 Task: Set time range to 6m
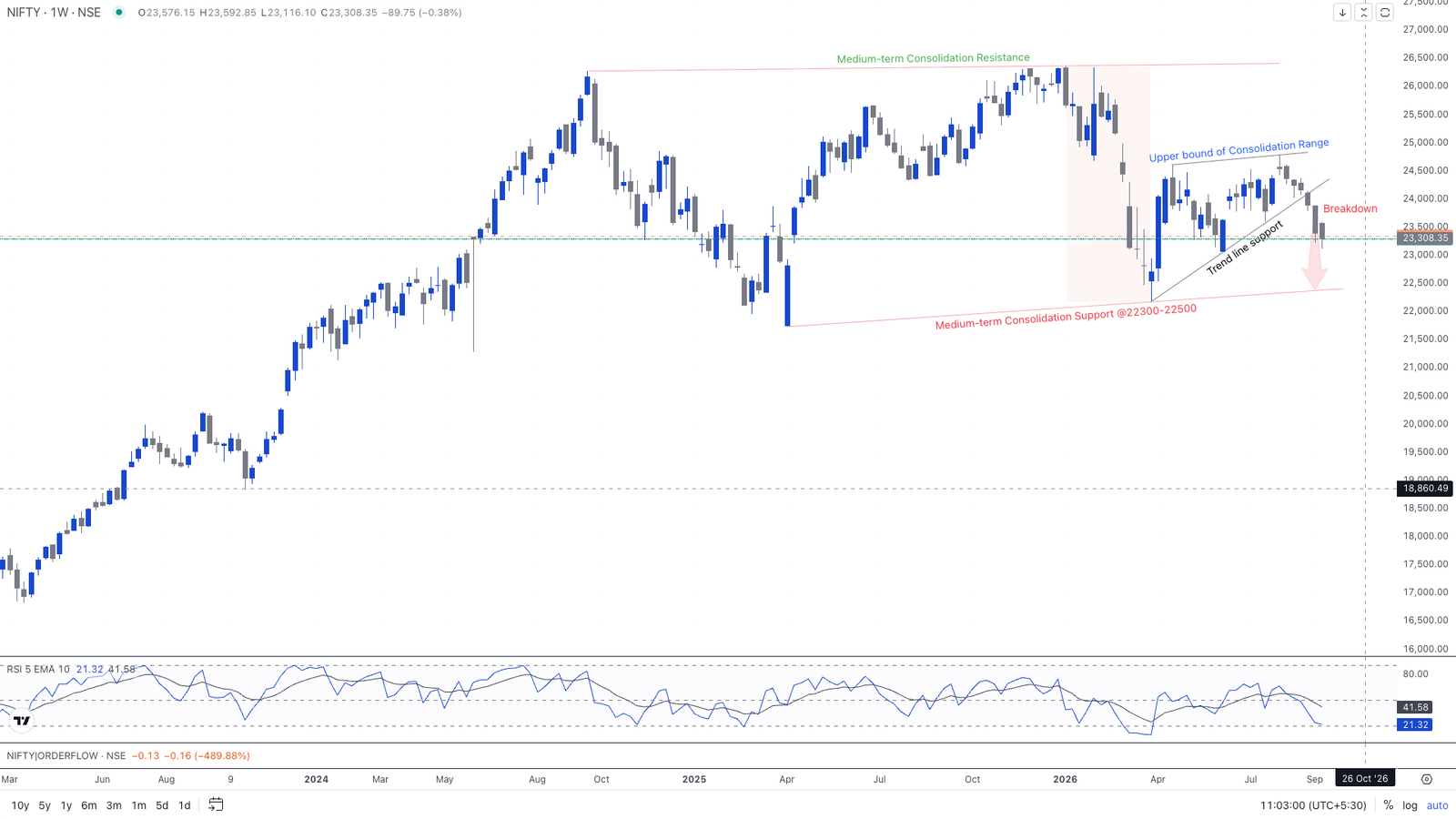pos(89,805)
